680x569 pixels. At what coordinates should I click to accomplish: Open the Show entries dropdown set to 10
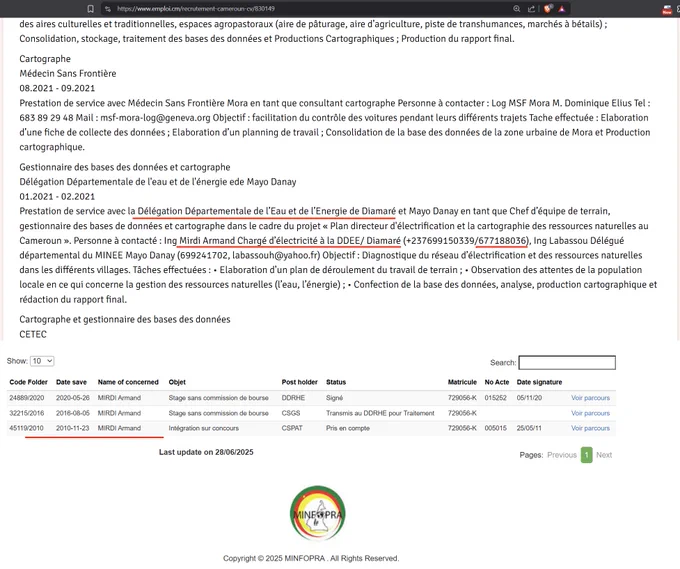pyautogui.click(x=42, y=361)
